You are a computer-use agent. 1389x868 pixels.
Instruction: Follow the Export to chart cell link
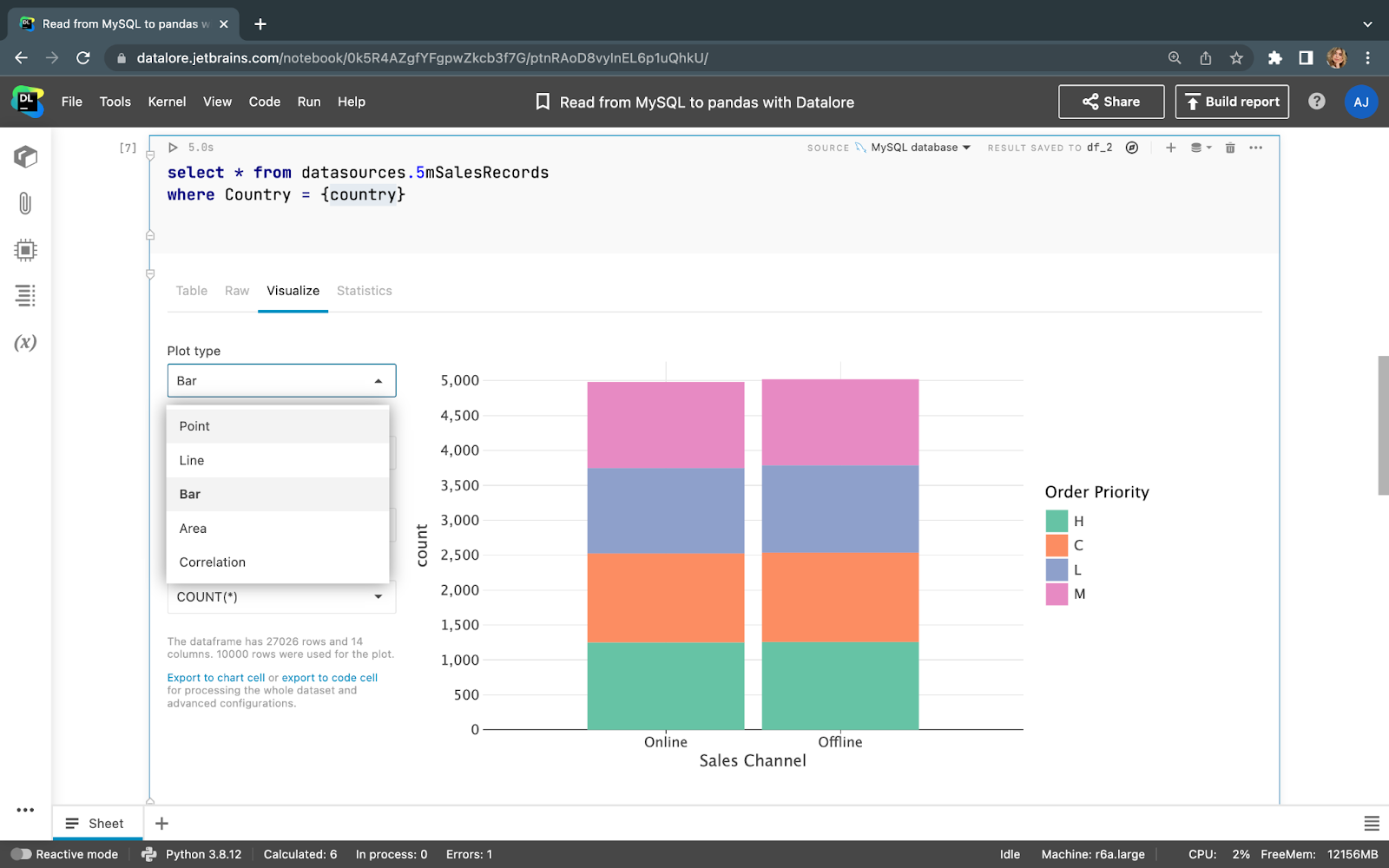216,678
